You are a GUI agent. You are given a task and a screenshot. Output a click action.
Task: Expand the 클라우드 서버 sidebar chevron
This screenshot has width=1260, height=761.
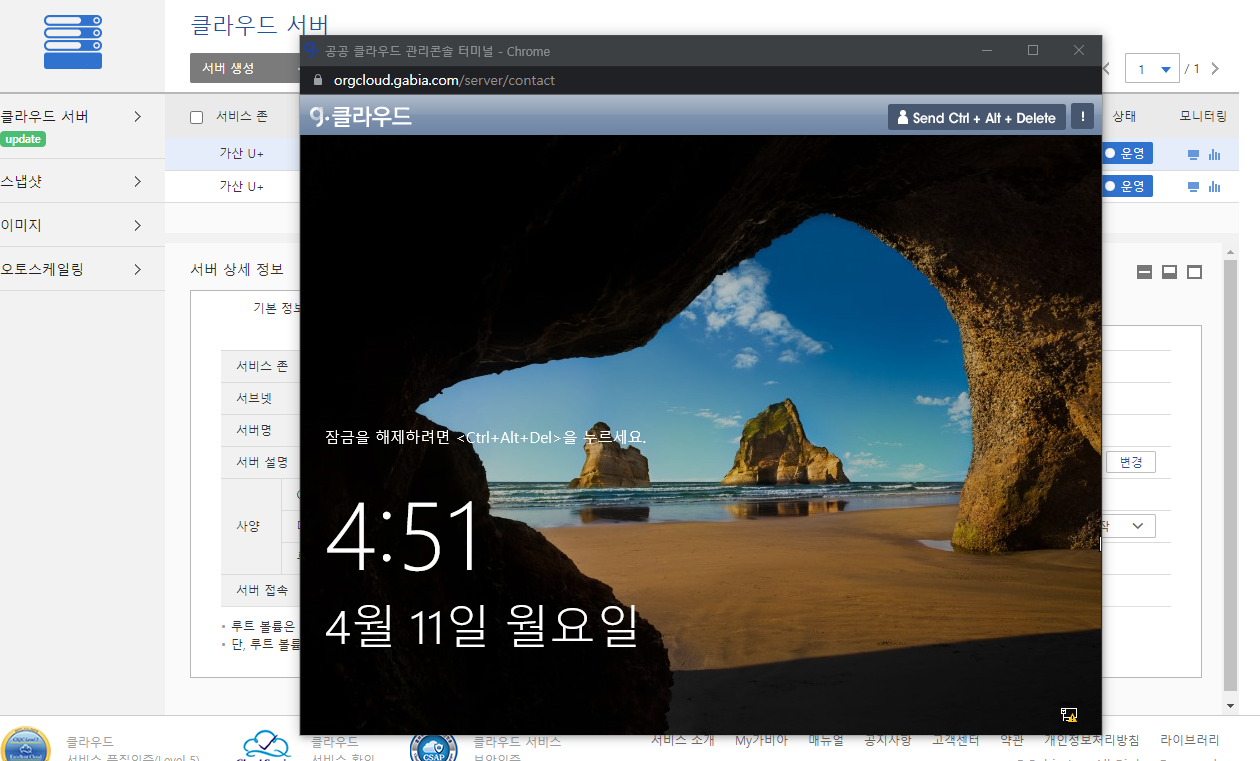coord(138,116)
